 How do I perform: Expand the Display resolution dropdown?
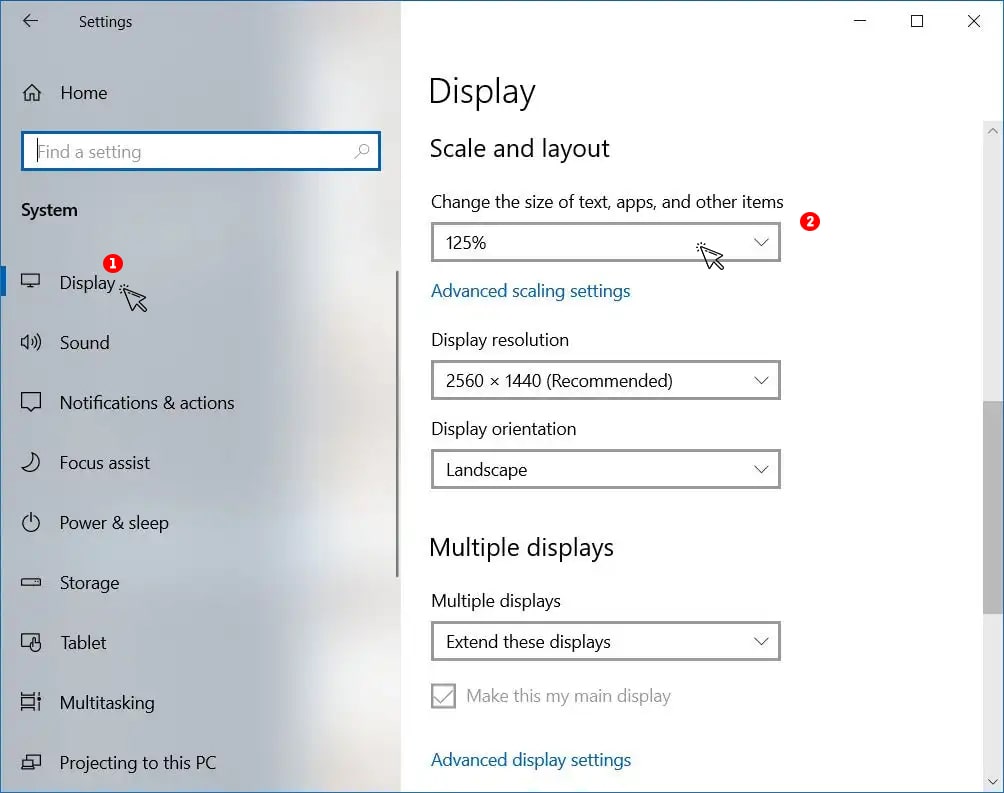[x=606, y=380]
